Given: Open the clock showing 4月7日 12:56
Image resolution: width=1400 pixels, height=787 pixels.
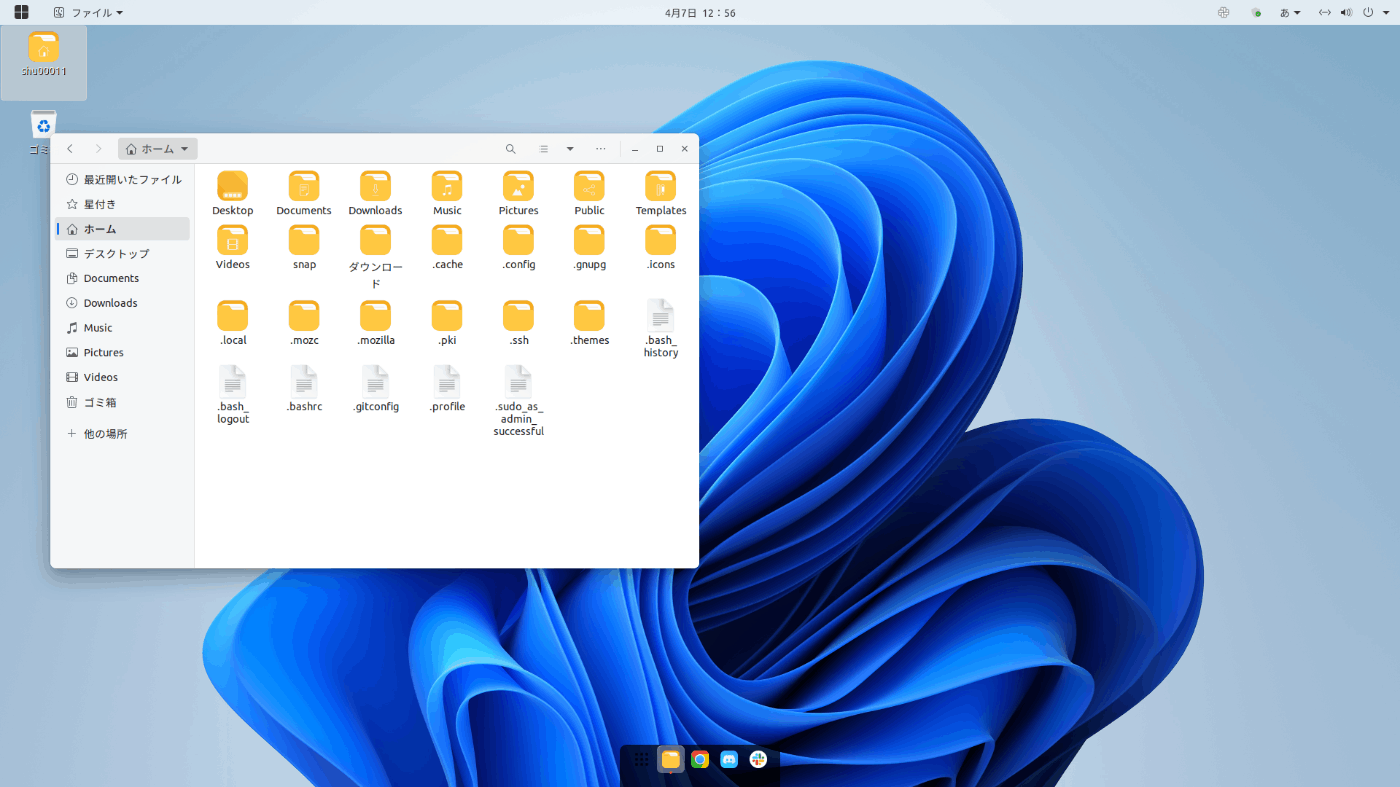Looking at the screenshot, I should tap(700, 12).
